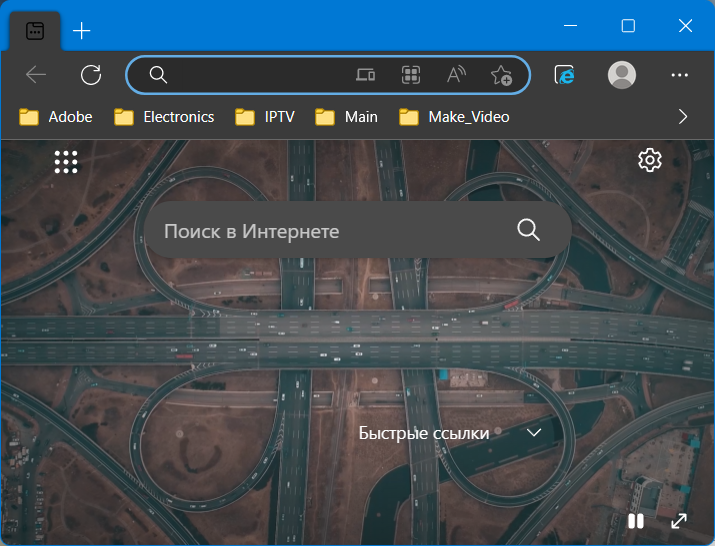The width and height of the screenshot is (715, 546).
Task: Click the Поиск в Интернете search box
Action: pyautogui.click(x=358, y=230)
